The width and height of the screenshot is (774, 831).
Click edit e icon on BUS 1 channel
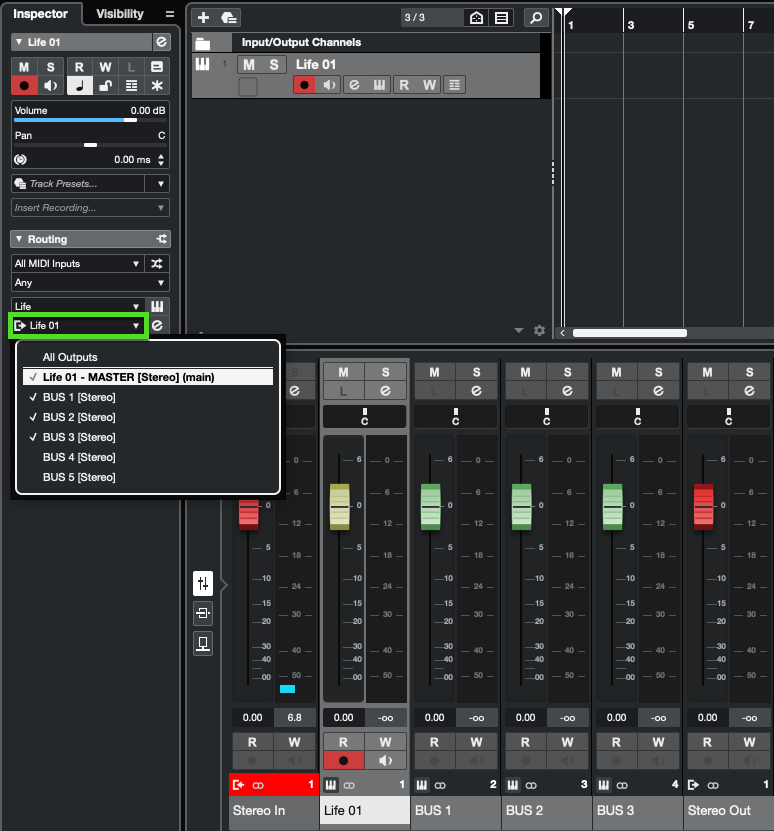point(476,391)
